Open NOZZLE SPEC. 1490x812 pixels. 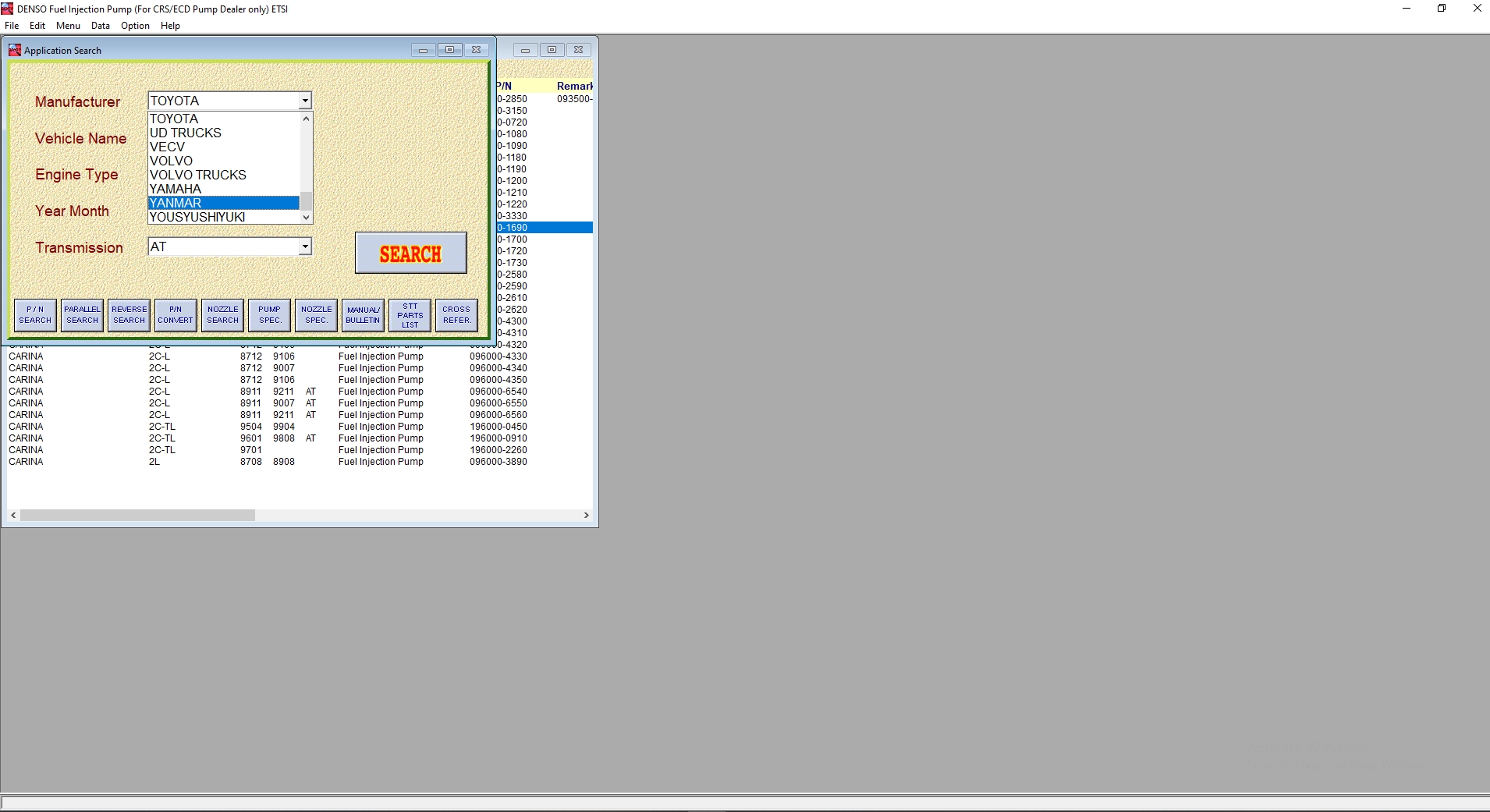coord(316,315)
